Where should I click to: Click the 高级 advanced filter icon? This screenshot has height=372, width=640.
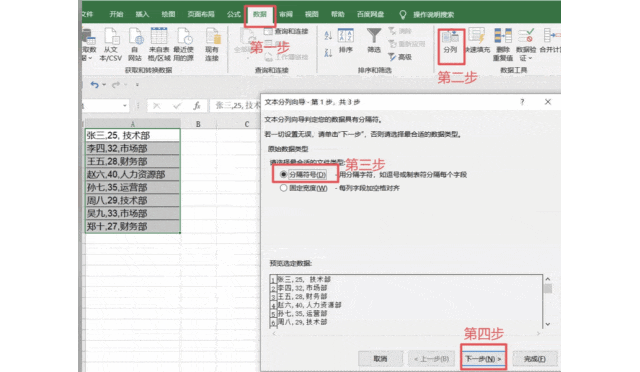click(392, 57)
